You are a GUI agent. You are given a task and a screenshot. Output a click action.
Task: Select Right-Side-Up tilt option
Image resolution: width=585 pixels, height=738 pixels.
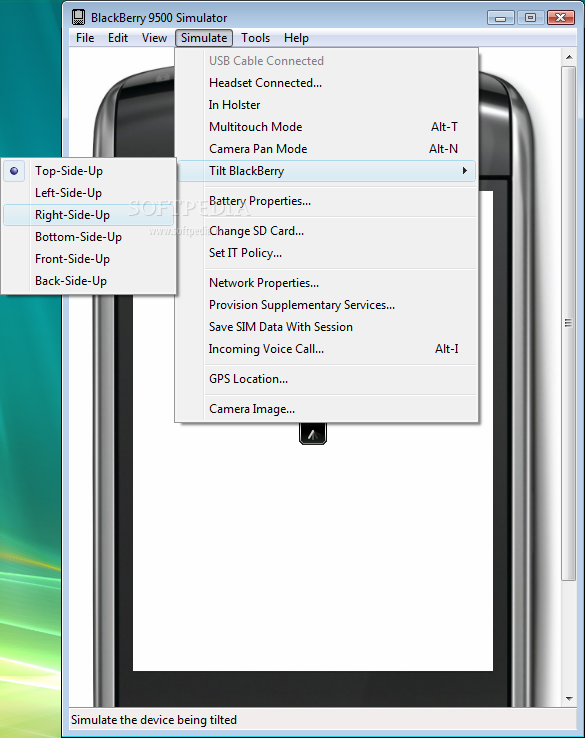pyautogui.click(x=88, y=215)
